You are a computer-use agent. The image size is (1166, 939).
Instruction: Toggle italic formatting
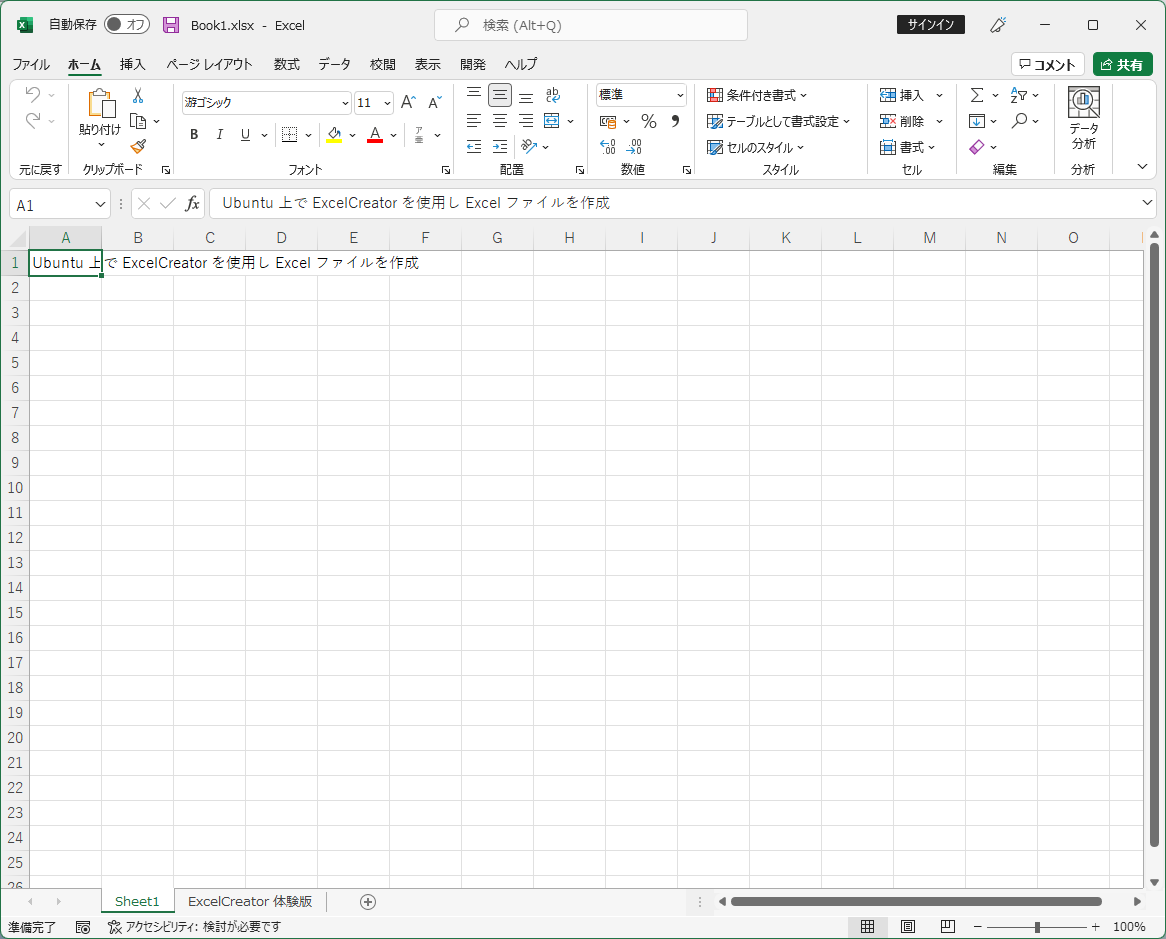click(219, 135)
